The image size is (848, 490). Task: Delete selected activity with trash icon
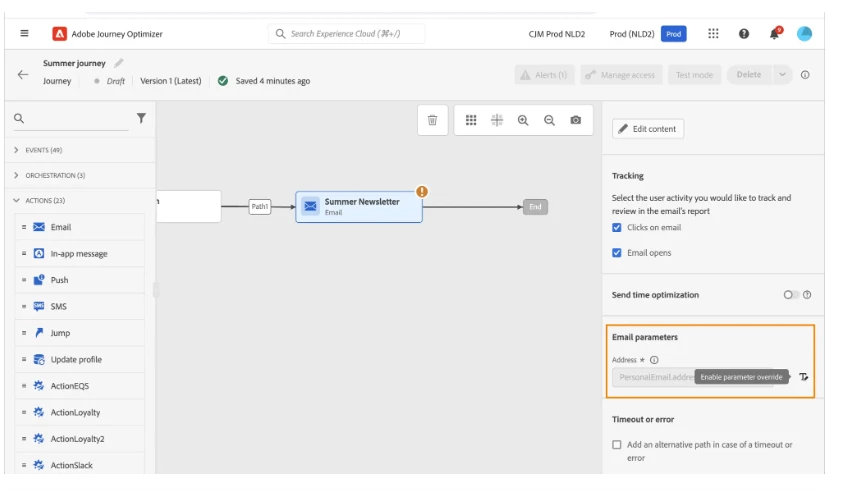[x=432, y=120]
